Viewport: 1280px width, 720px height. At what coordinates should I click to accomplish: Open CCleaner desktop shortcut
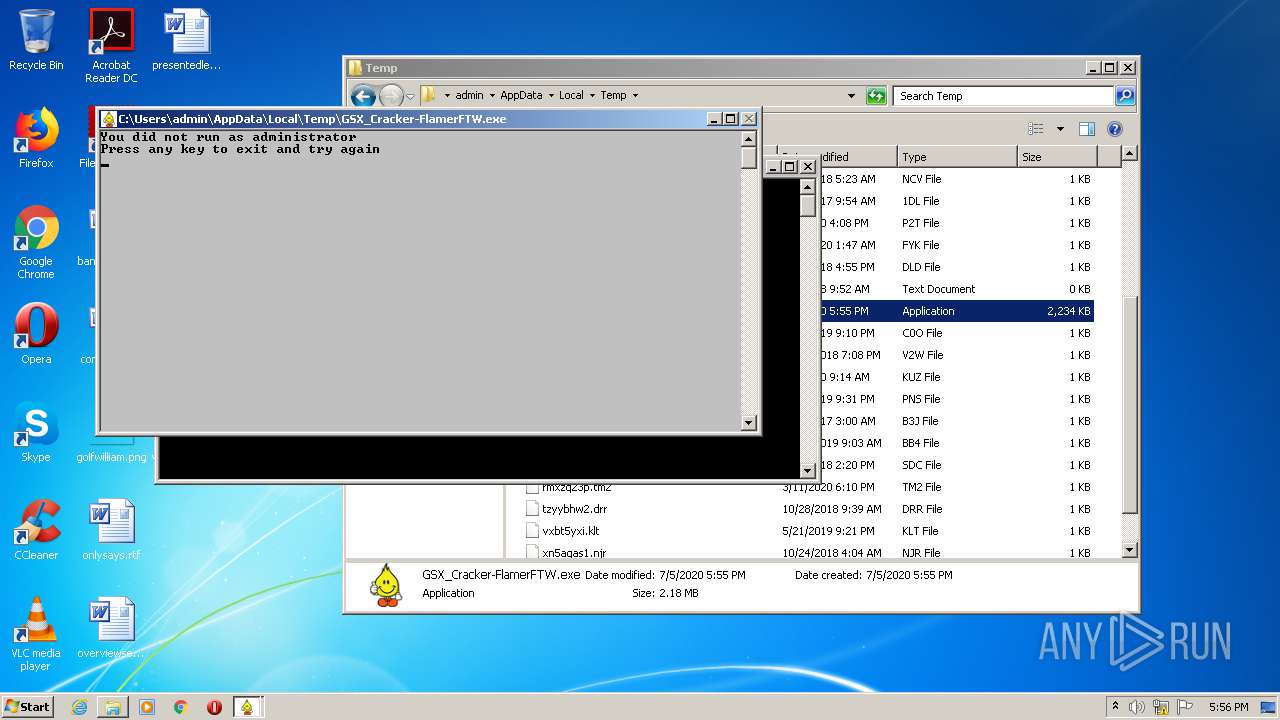pyautogui.click(x=36, y=530)
